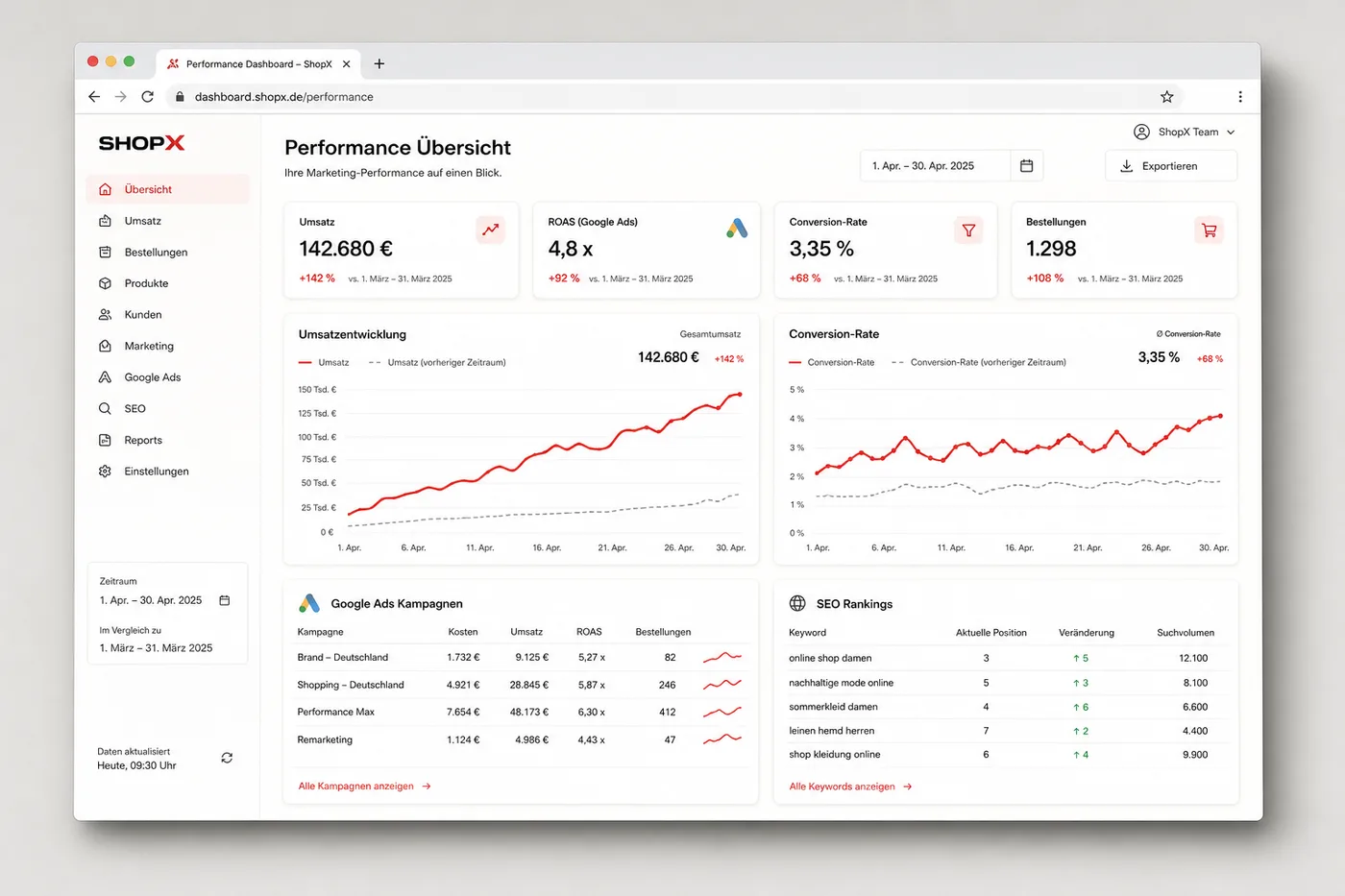Click Google Ads logo on ROAS card
1345x896 pixels.
[x=737, y=229]
